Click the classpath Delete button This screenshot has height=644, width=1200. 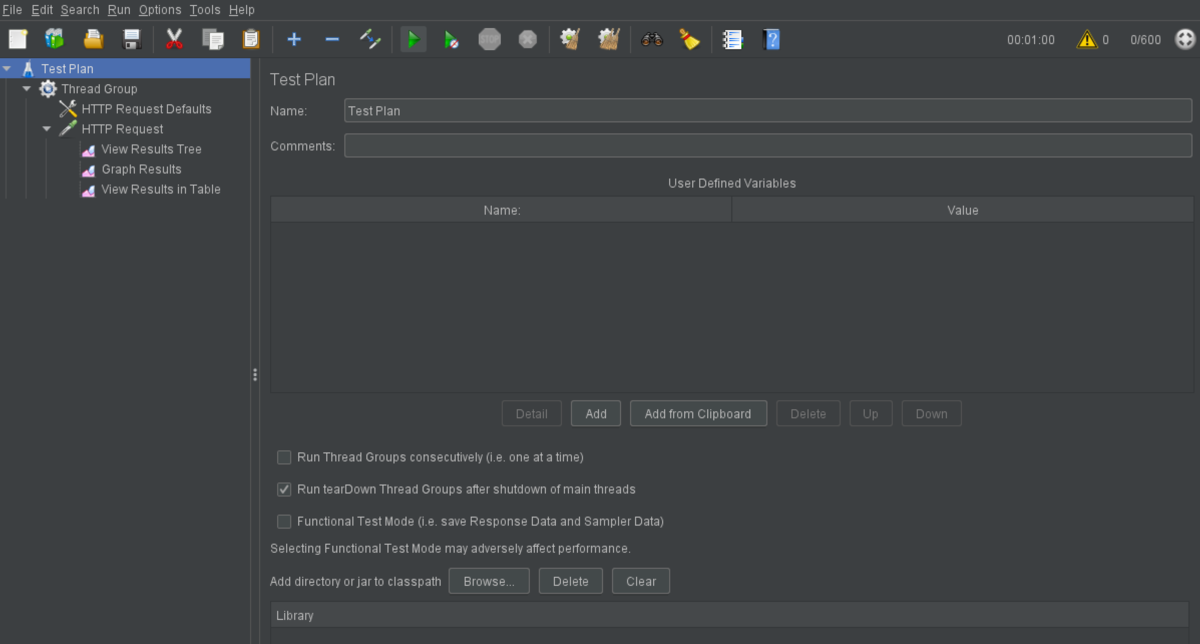coord(571,581)
